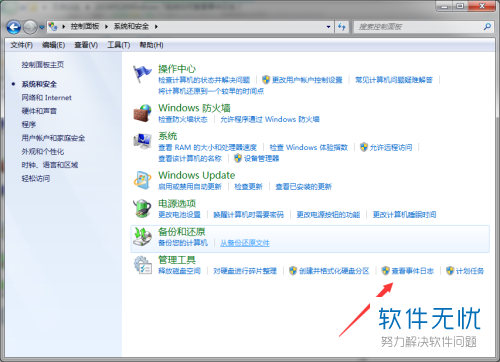Open the 文件(F) menu
The width and height of the screenshot is (500, 362).
coord(22,45)
